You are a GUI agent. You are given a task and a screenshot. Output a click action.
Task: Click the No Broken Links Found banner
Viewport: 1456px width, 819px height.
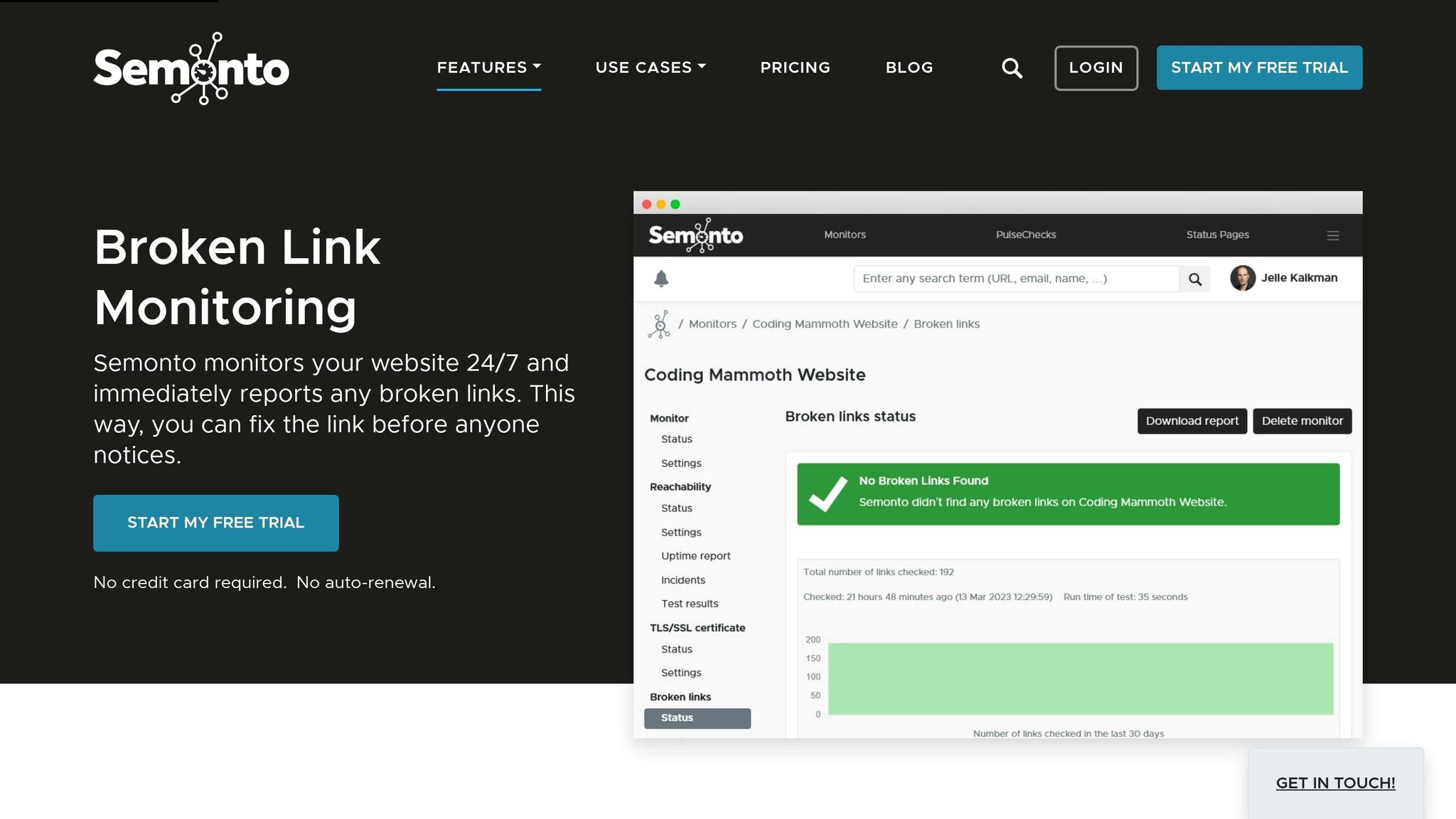(1069, 494)
